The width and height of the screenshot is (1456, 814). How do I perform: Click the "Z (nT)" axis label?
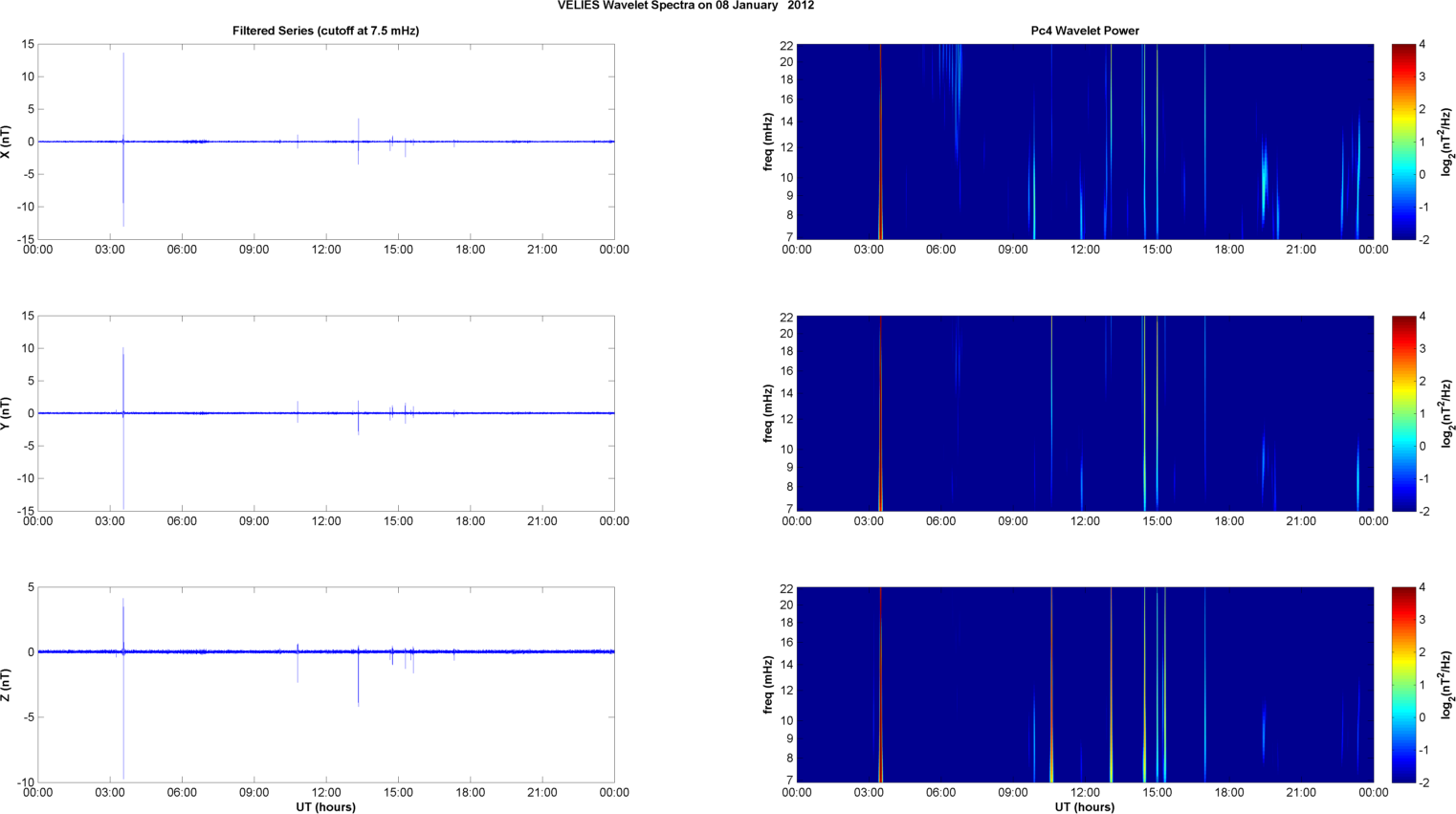(x=6, y=685)
